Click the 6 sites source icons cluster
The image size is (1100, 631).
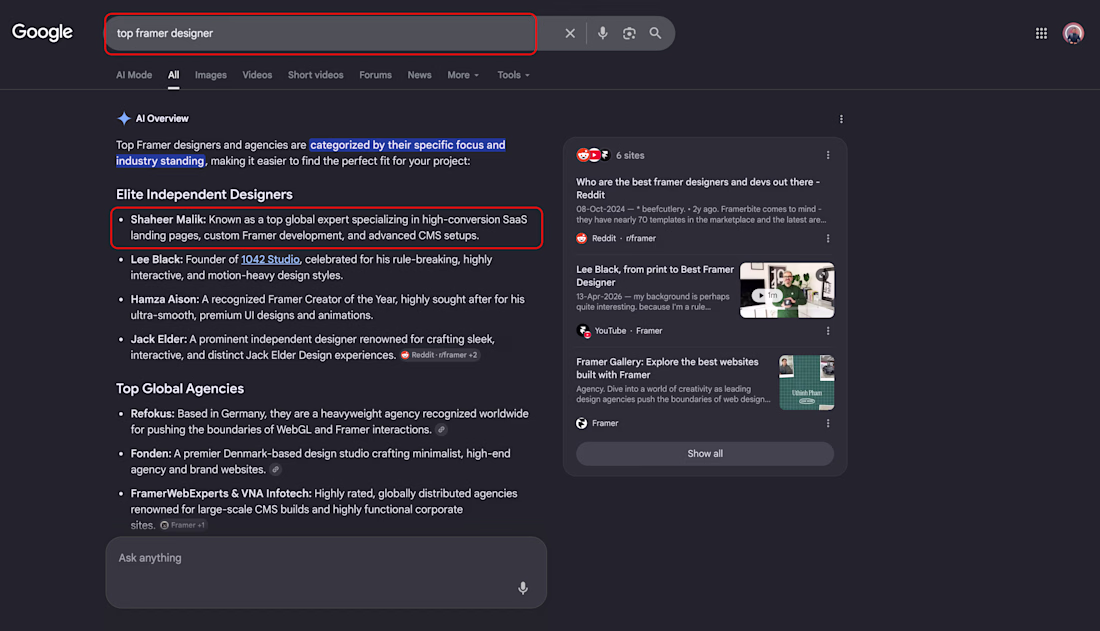tap(593, 155)
